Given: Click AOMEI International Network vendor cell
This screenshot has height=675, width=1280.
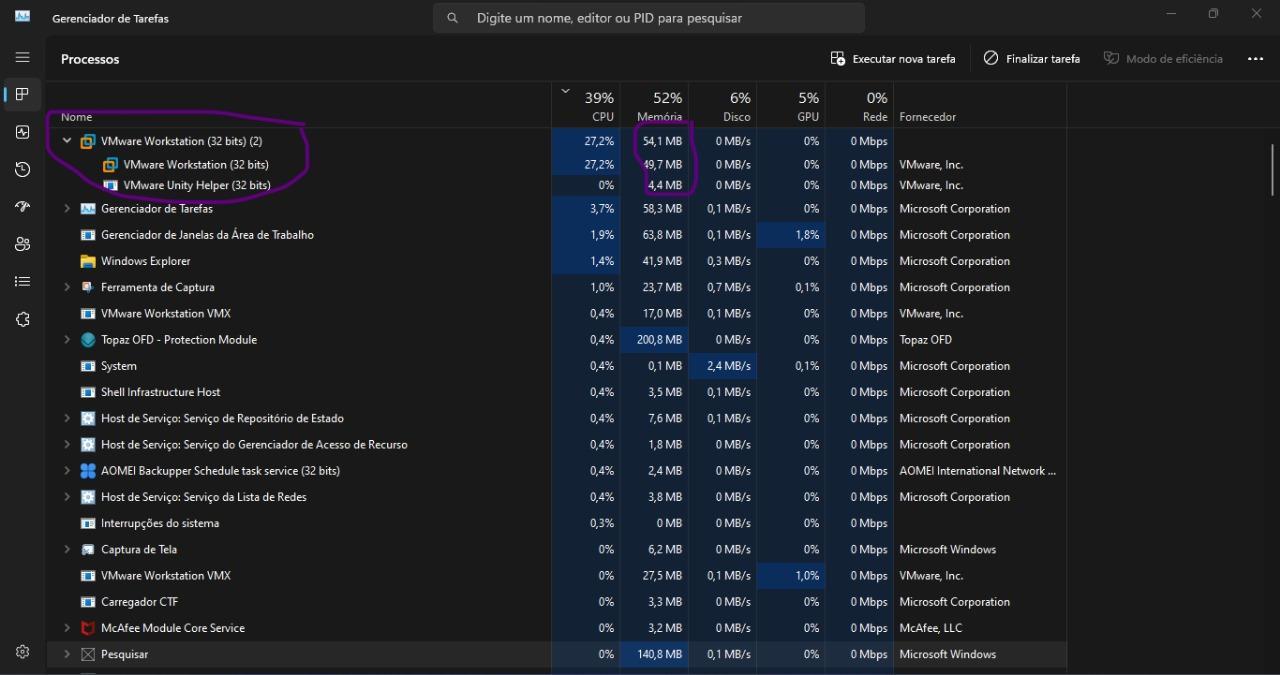Looking at the screenshot, I should pyautogui.click(x=980, y=471).
